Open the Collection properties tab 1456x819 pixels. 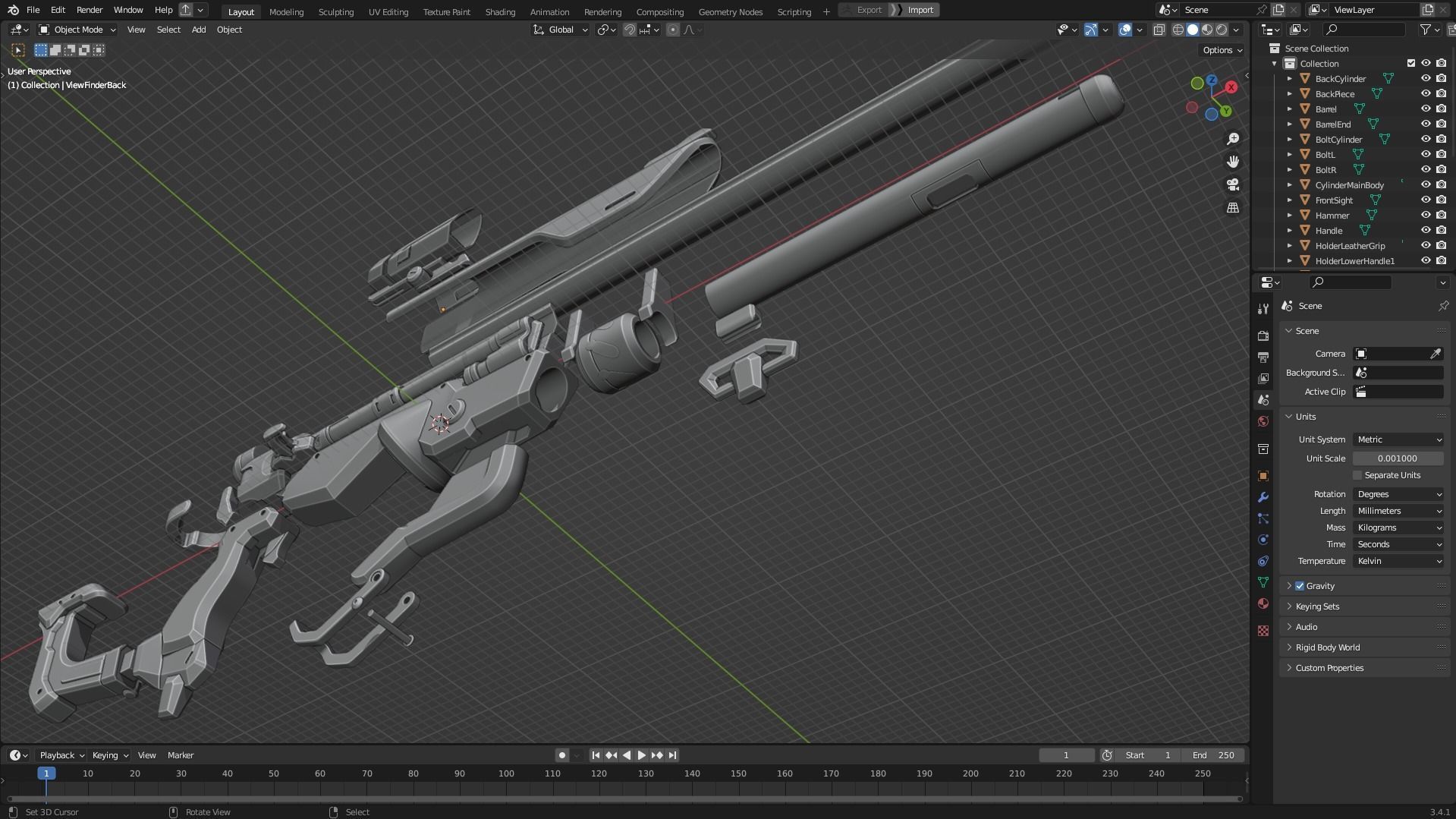pos(1263,449)
